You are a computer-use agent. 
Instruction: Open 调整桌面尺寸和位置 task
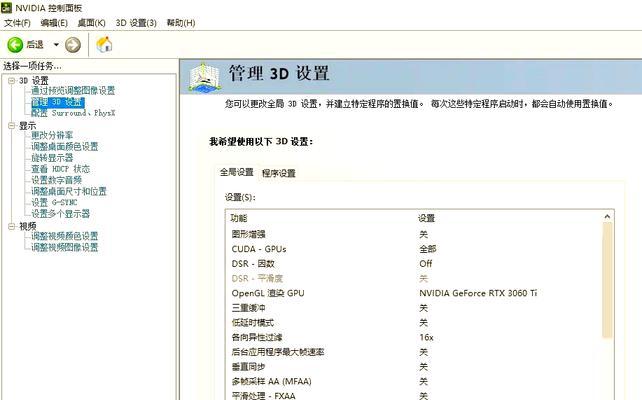pos(69,191)
